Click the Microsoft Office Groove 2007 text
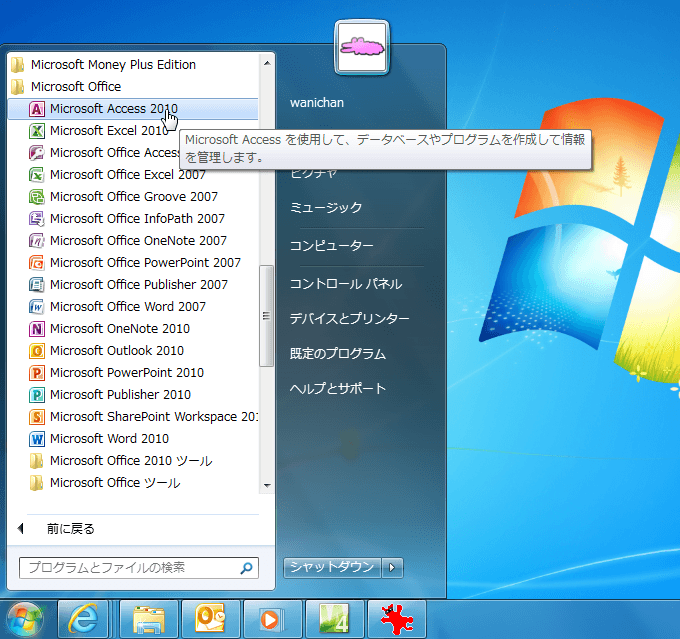 click(x=134, y=197)
